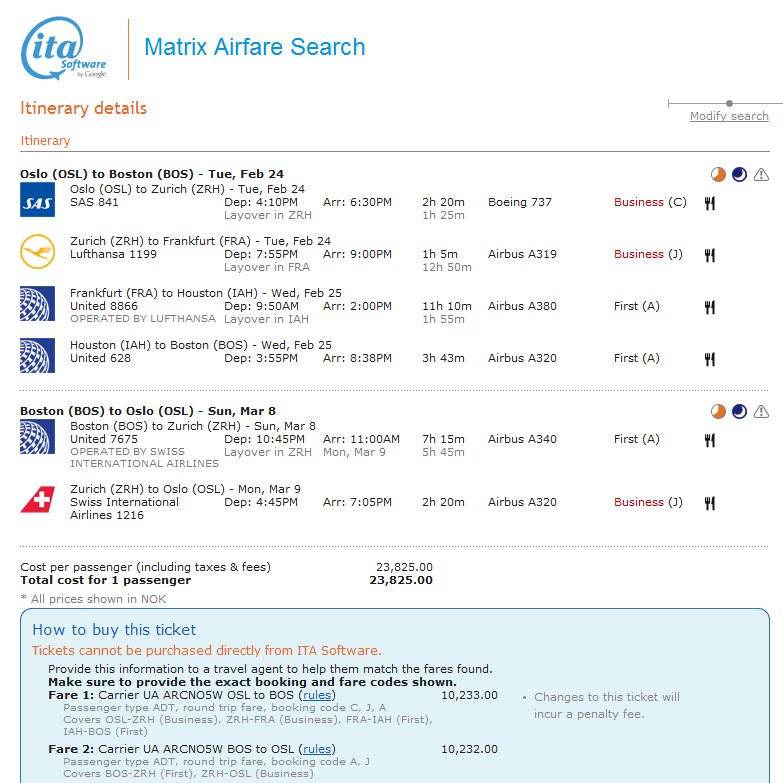Click the ITA Software logo
783x783 pixels.
(x=63, y=48)
